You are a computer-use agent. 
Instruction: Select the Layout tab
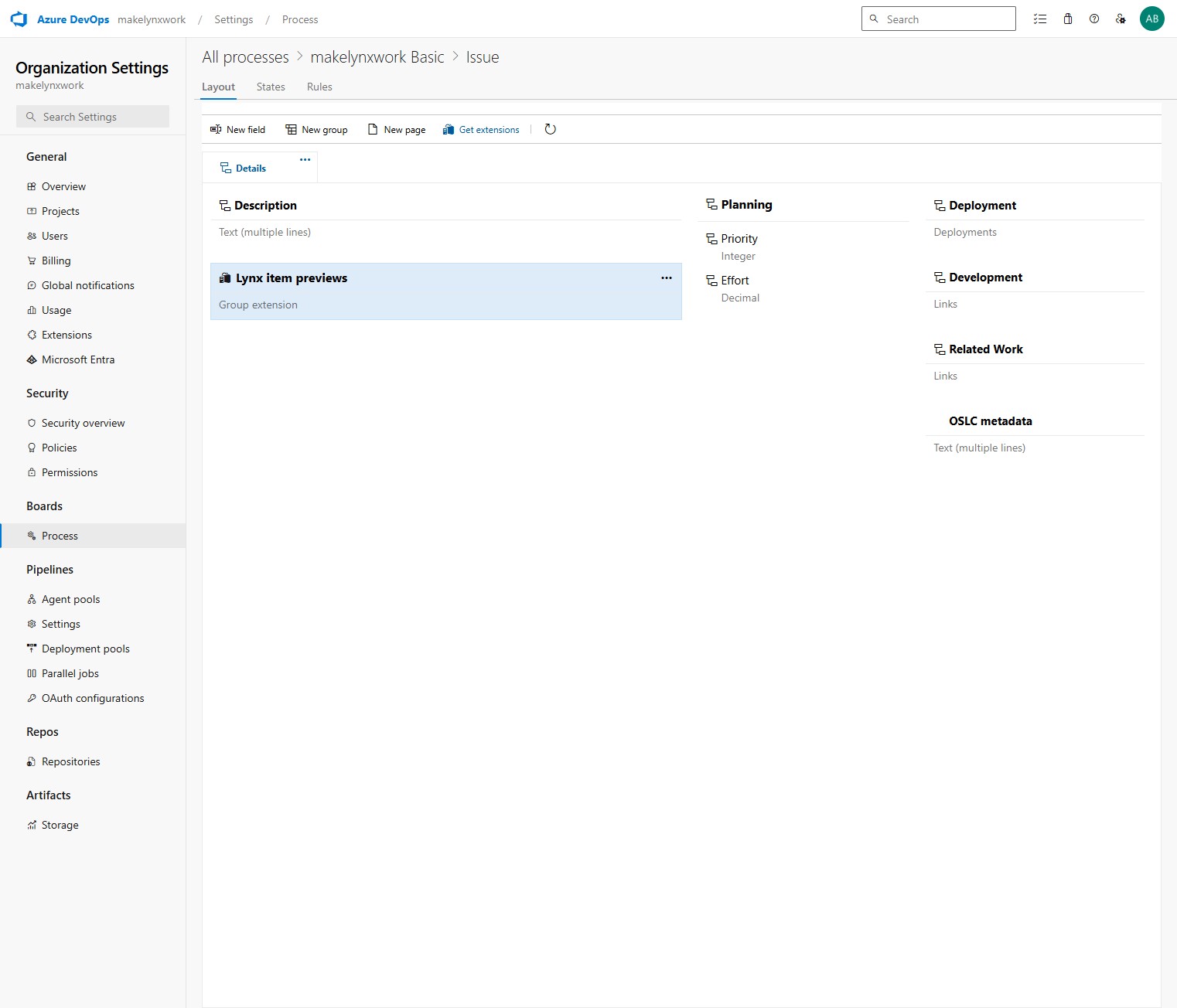(218, 87)
